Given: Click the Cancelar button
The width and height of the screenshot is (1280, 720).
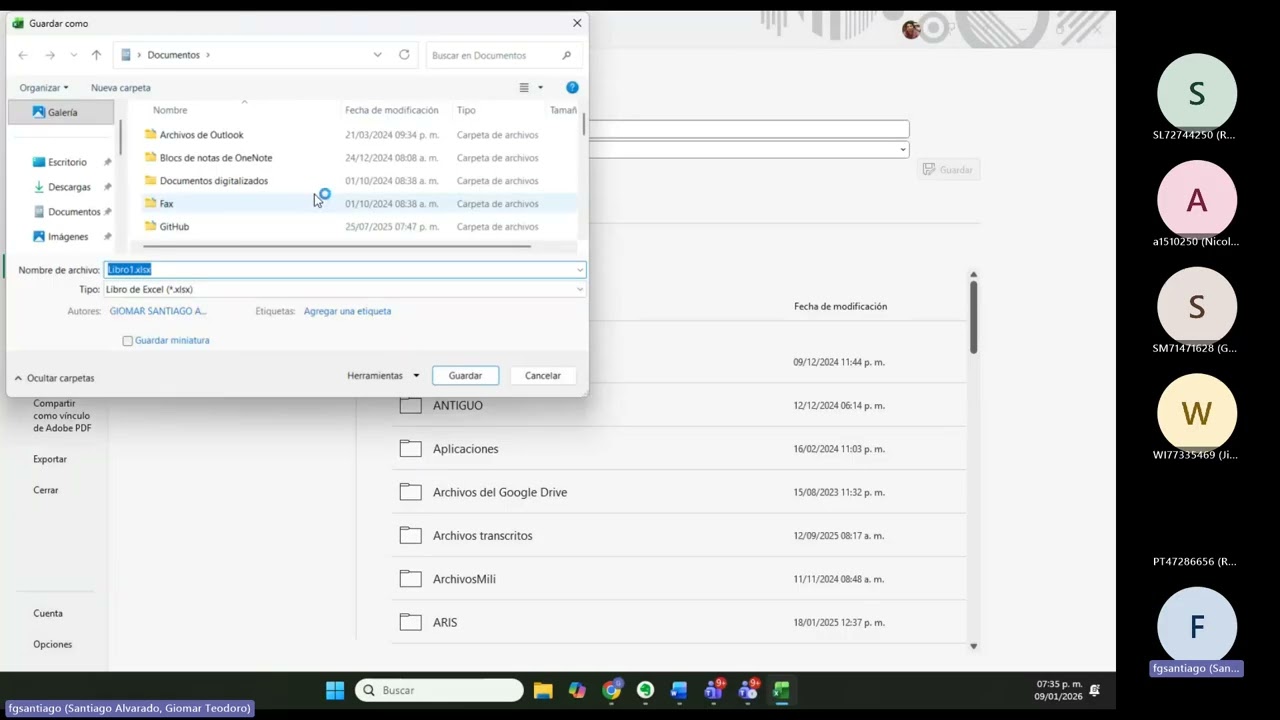Looking at the screenshot, I should coord(543,376).
